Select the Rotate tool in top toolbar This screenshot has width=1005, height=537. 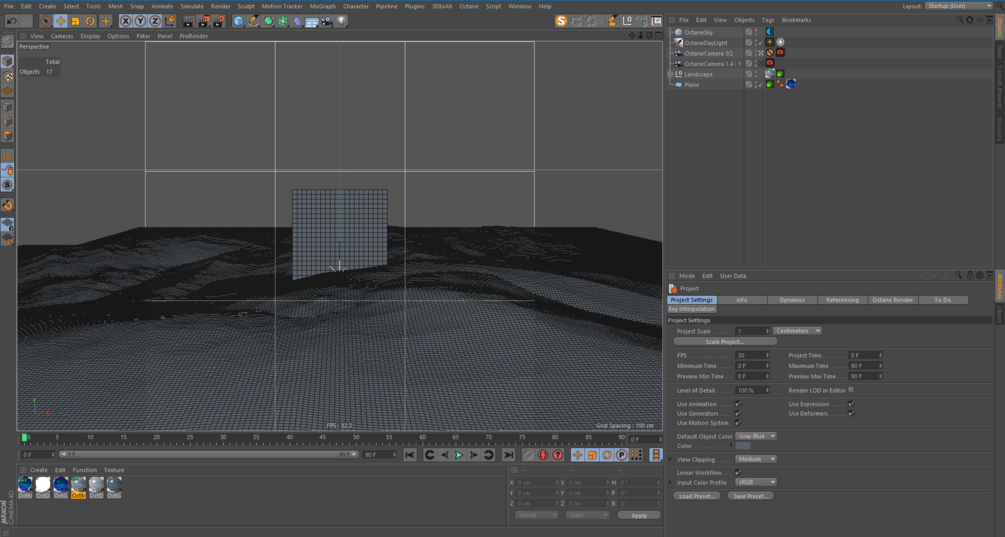(x=90, y=21)
